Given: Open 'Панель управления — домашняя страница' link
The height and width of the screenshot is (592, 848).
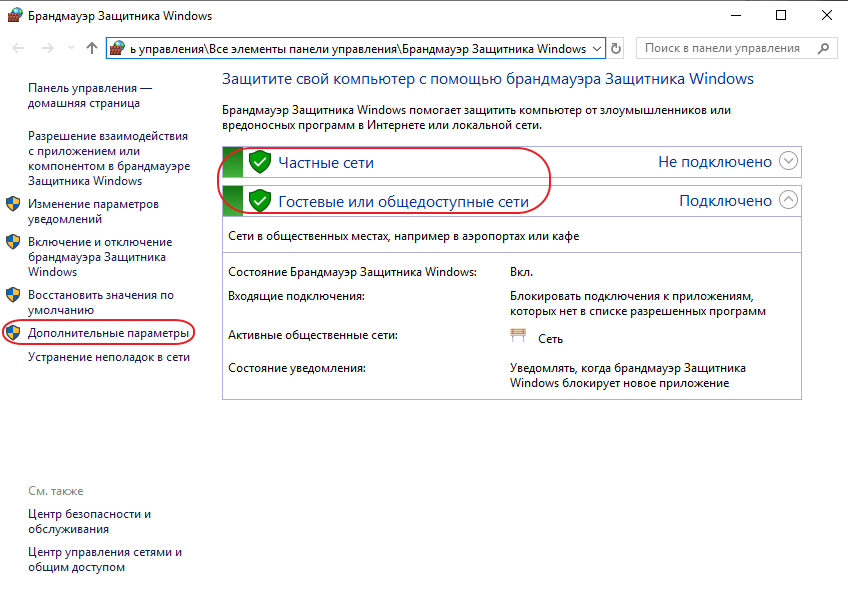Looking at the screenshot, I should click(x=90, y=95).
